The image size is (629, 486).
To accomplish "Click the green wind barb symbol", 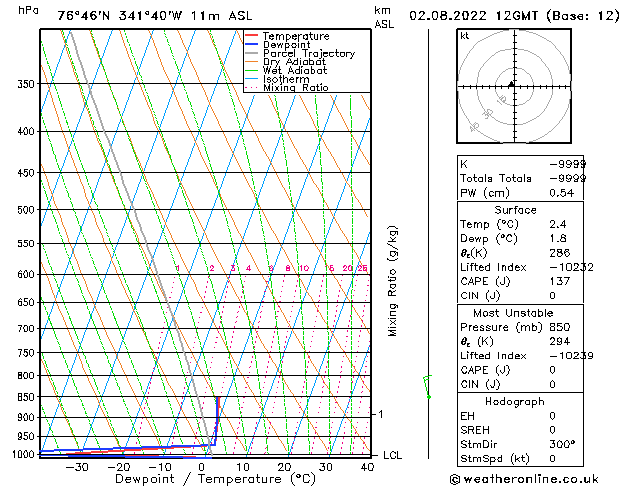I will 428,387.
